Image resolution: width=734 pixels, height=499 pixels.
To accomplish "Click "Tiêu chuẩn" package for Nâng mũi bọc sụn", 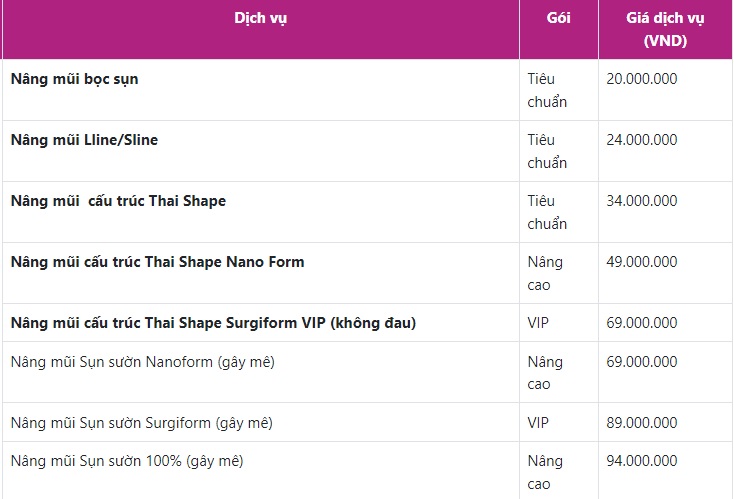I will point(547,90).
